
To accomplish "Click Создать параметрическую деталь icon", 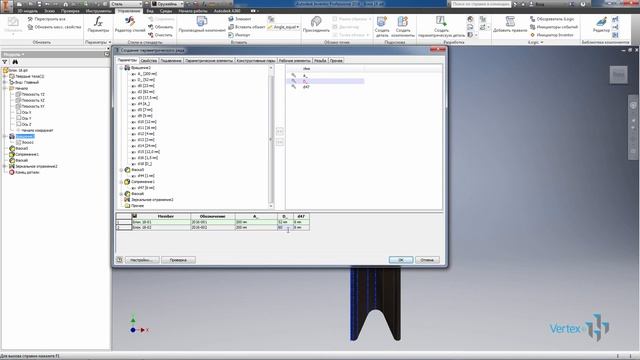I will [x=441, y=27].
